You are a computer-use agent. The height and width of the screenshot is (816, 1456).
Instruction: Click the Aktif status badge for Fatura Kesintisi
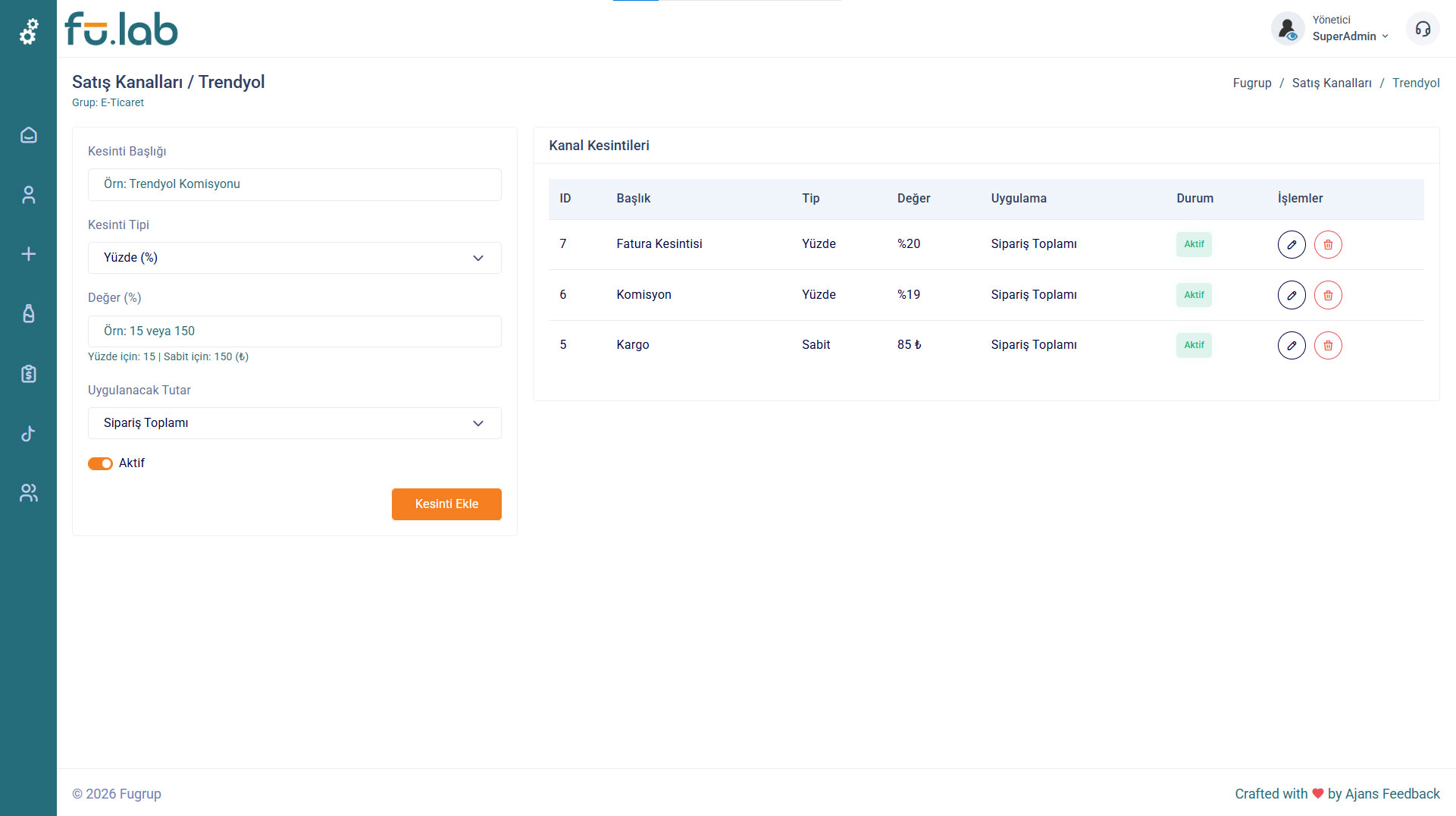[x=1194, y=244]
